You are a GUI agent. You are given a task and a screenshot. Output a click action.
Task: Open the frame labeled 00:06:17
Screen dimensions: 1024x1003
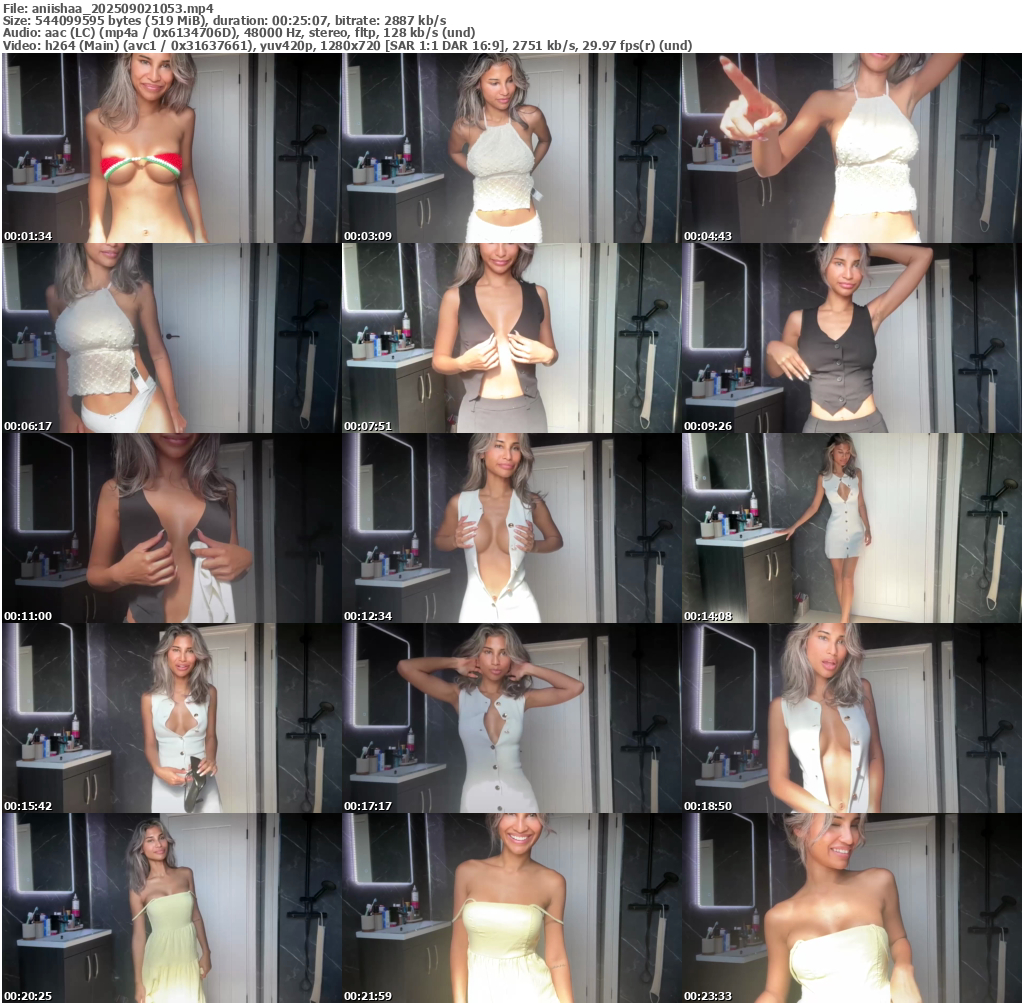tap(171, 338)
